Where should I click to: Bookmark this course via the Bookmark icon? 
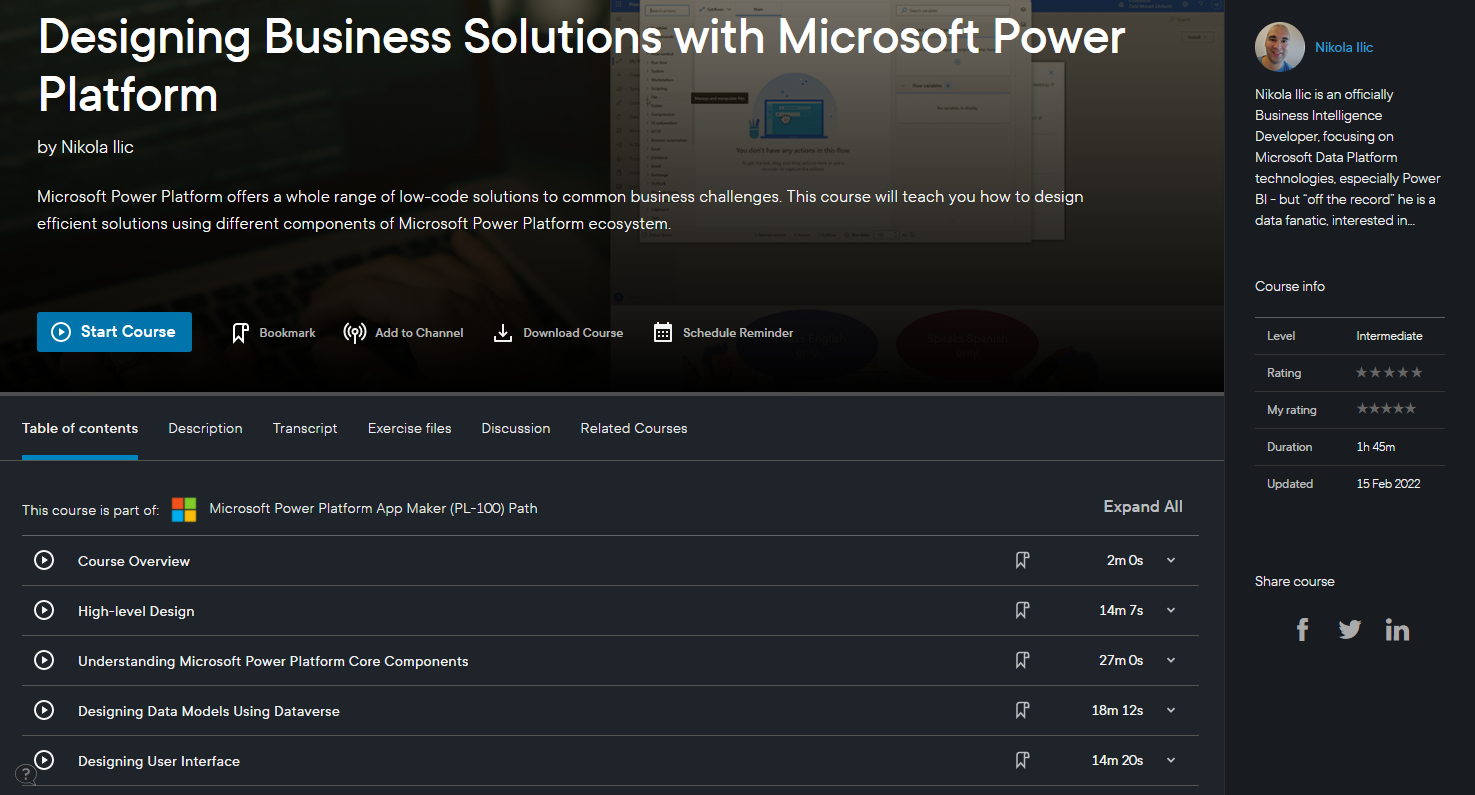[x=240, y=333]
